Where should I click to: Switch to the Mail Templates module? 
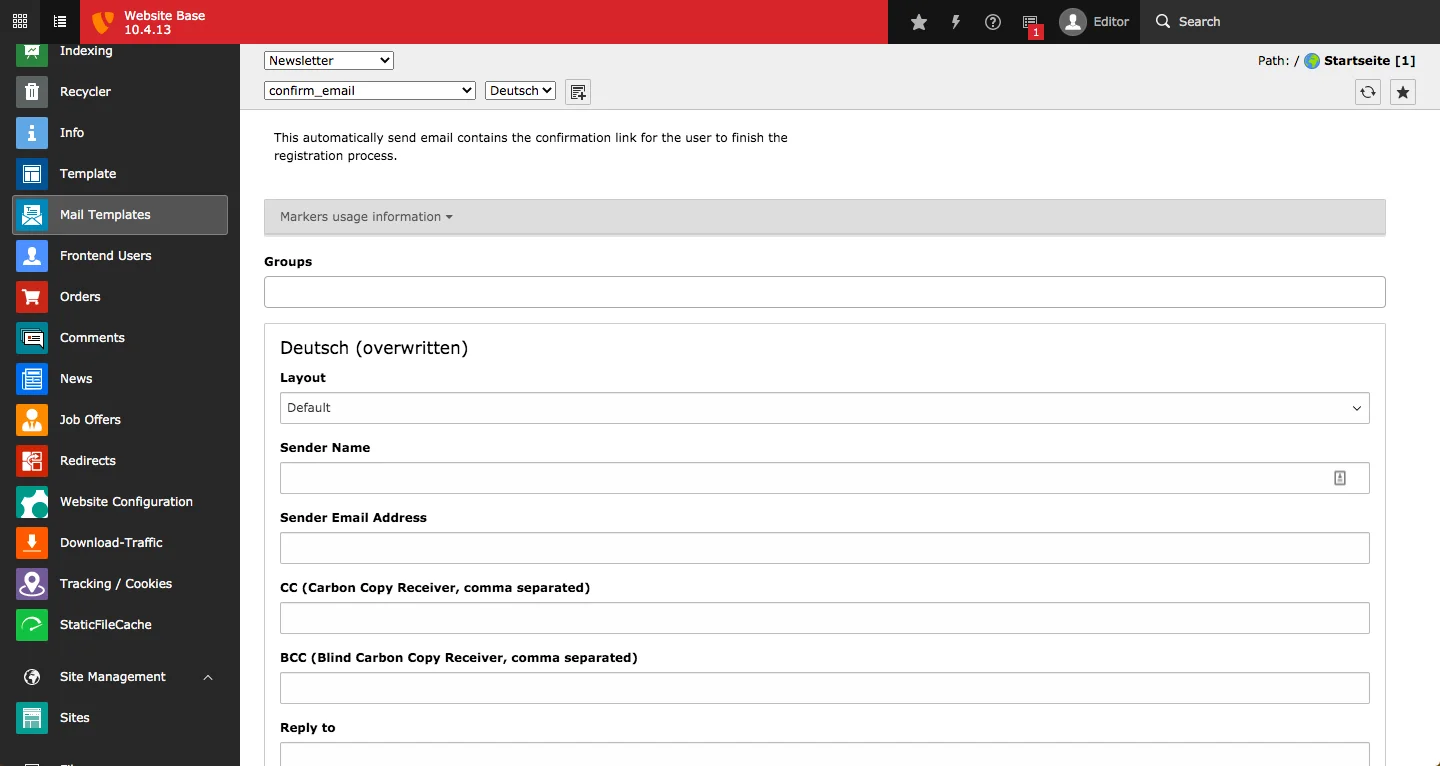coord(106,214)
